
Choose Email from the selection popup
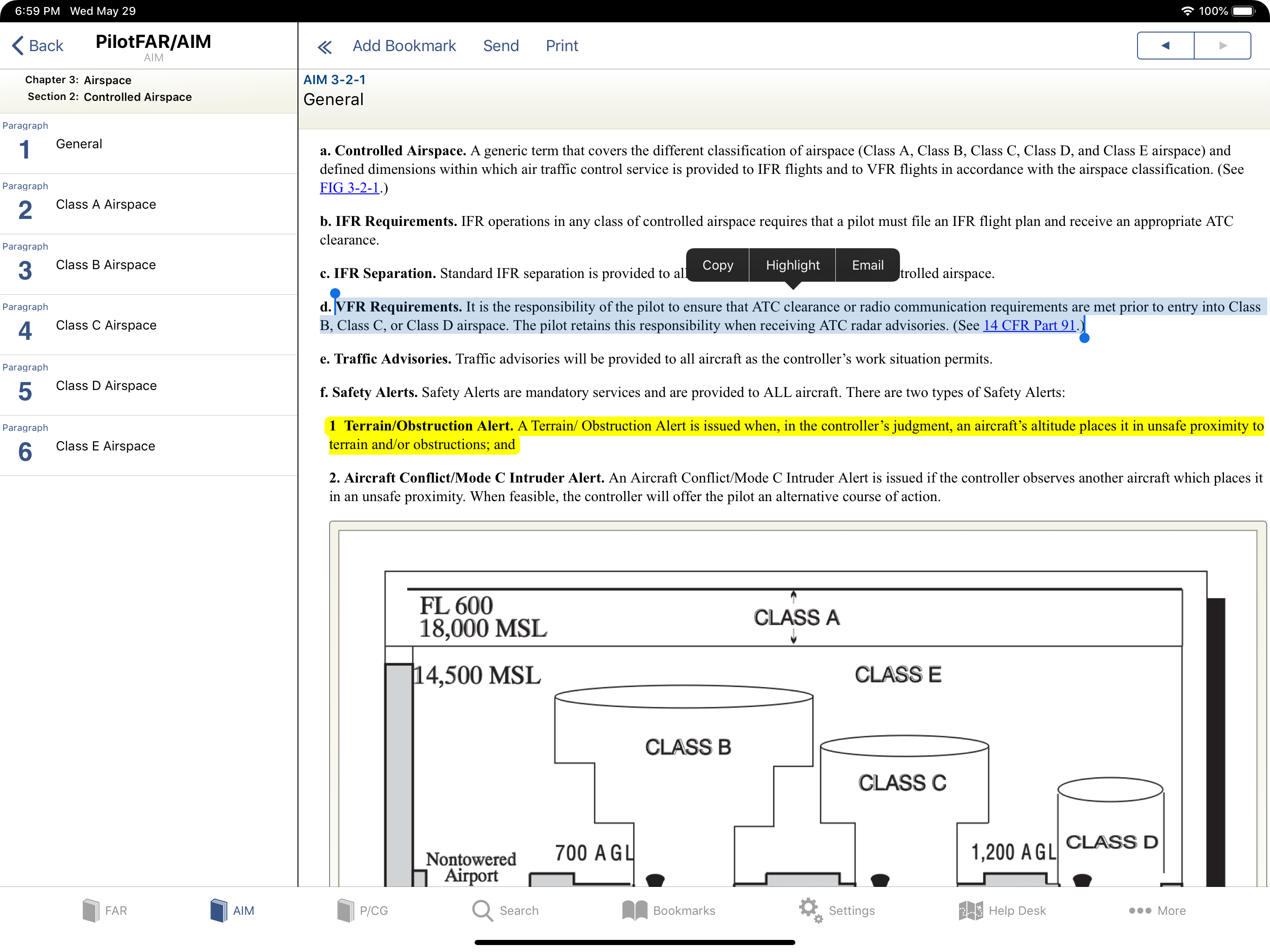[x=867, y=264]
